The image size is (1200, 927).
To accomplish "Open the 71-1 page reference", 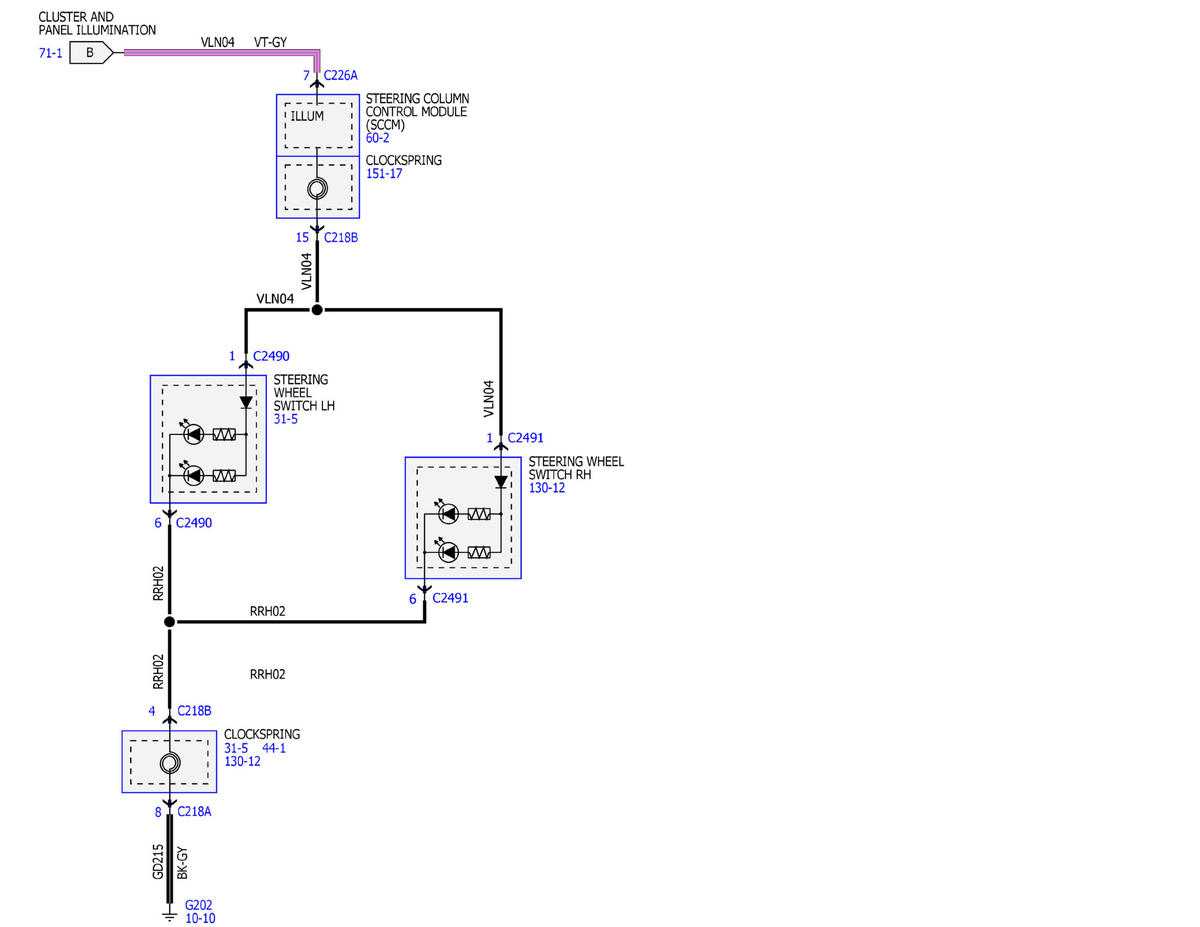I will point(51,53).
